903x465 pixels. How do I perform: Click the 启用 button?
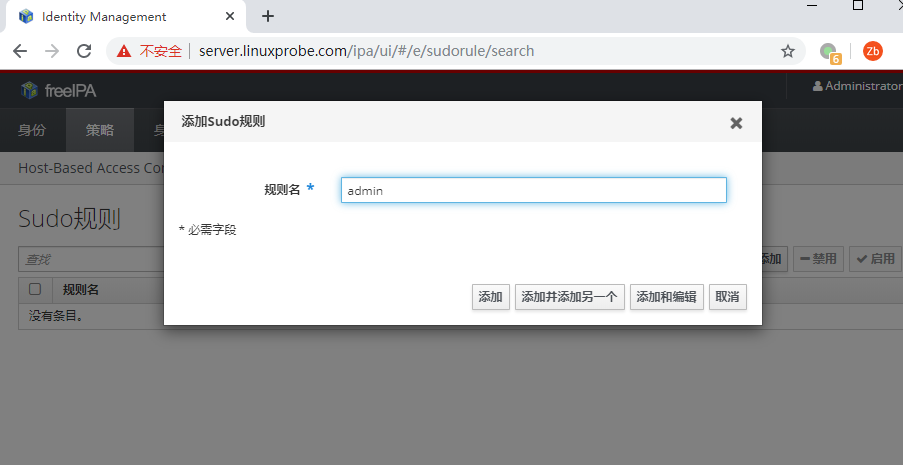pyautogui.click(x=875, y=259)
